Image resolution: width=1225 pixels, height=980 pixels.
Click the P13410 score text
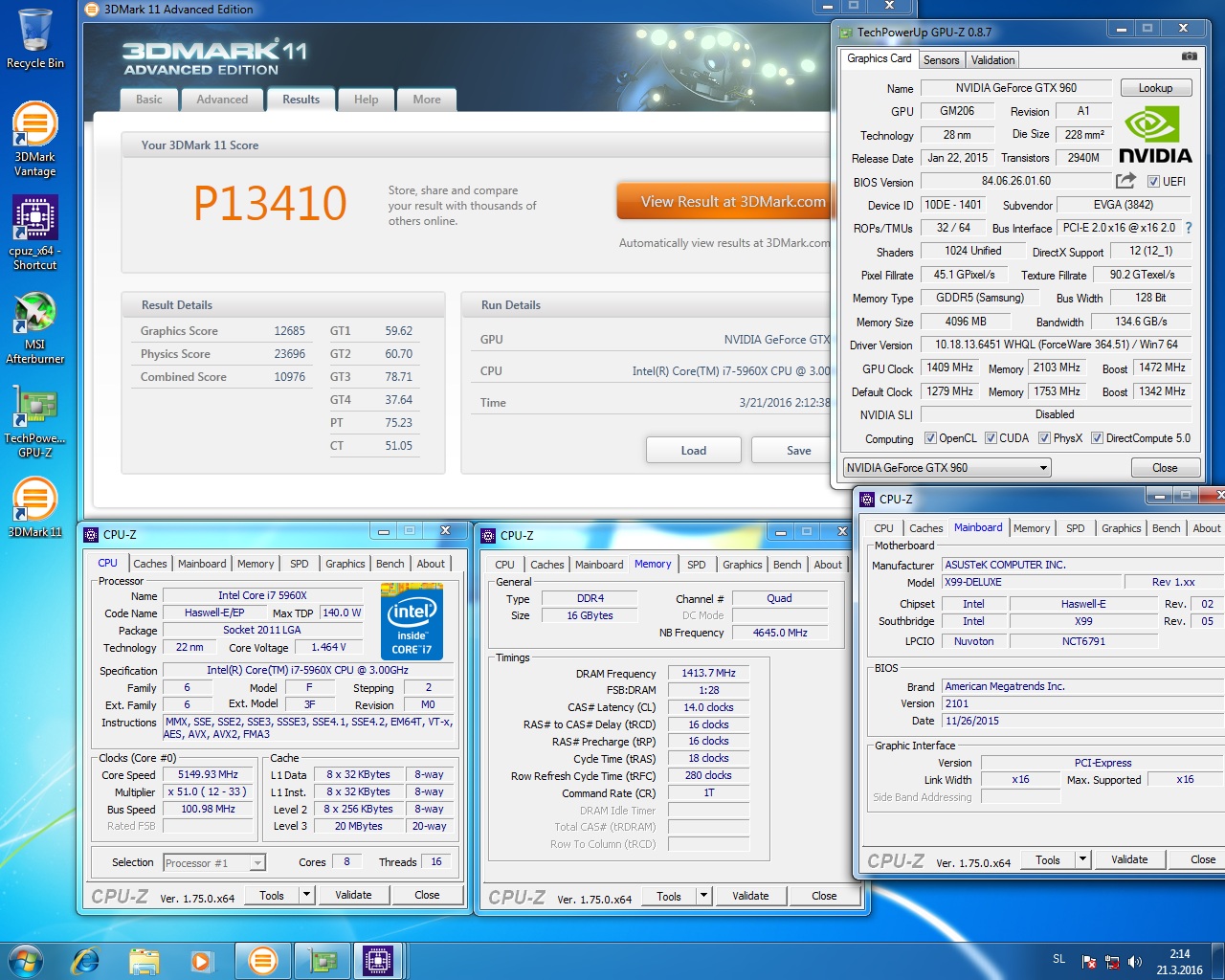[270, 203]
